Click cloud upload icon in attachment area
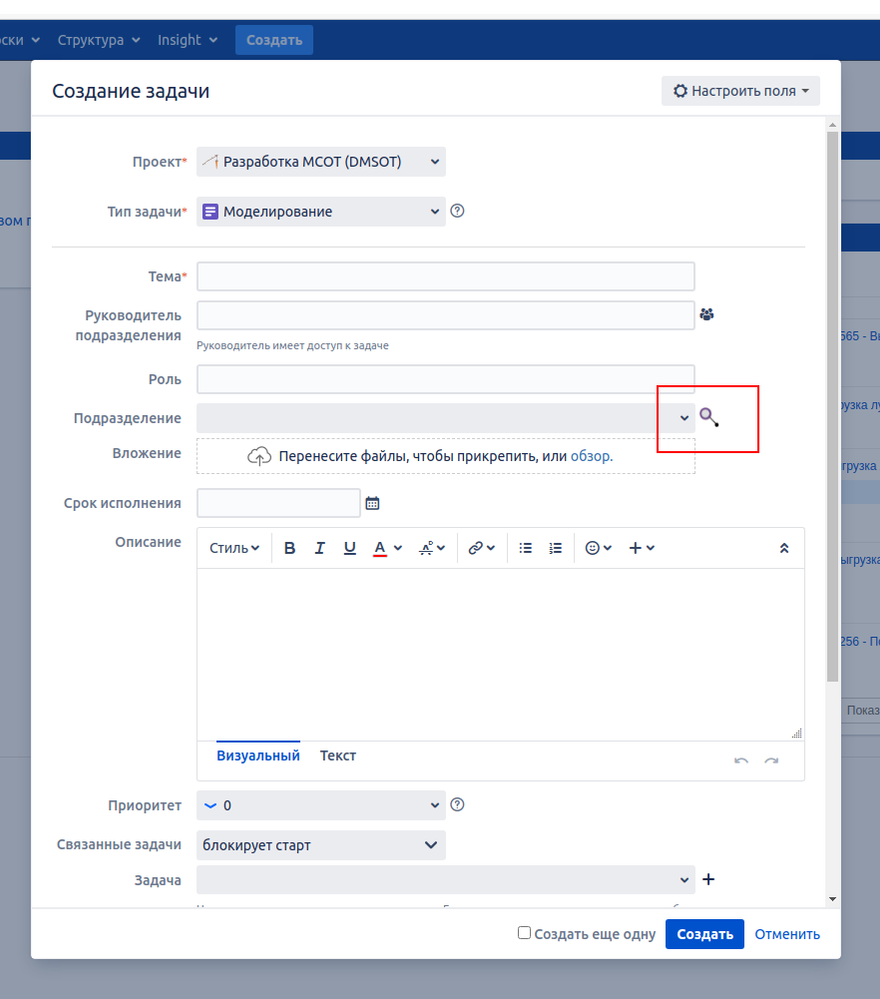 [x=259, y=456]
